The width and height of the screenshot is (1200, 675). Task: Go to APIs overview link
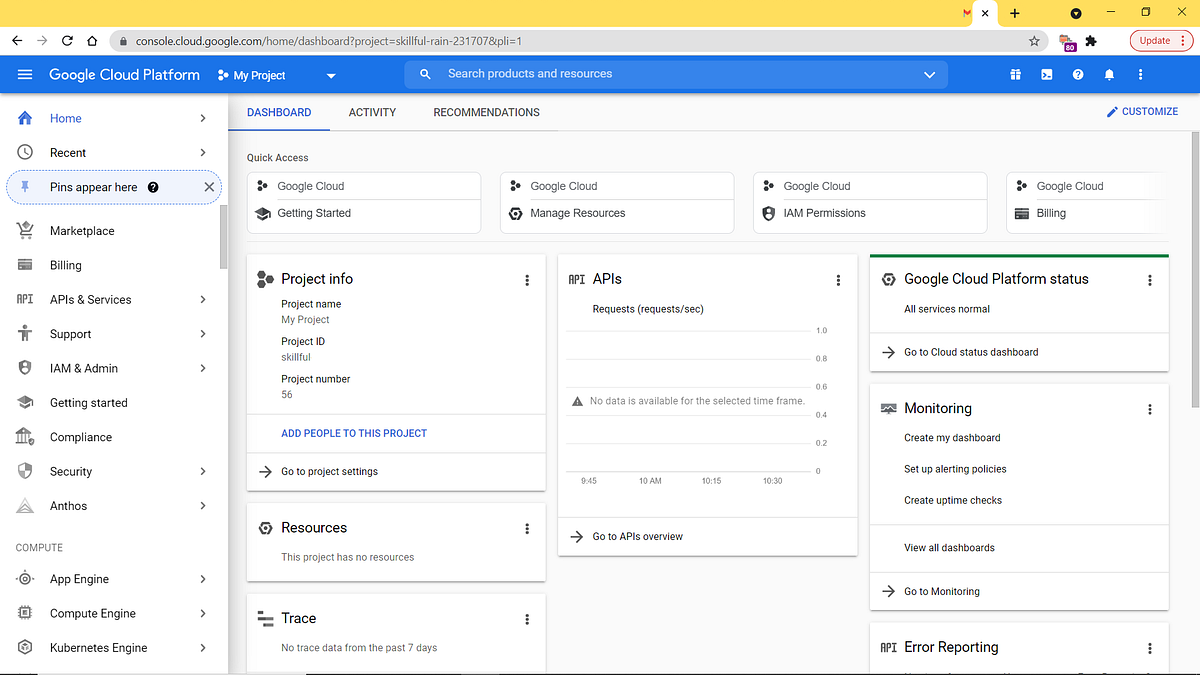point(637,536)
